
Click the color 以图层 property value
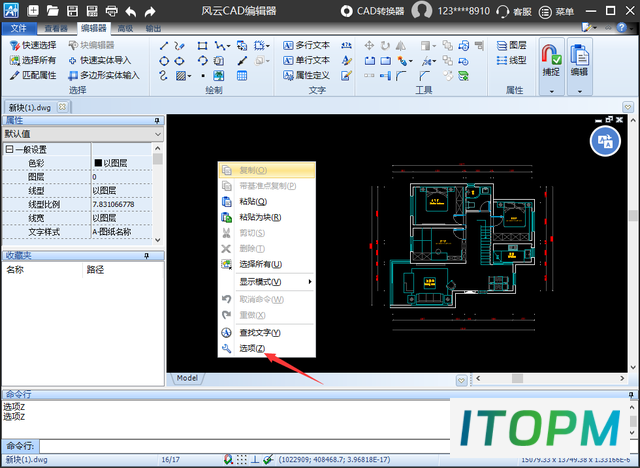(x=122, y=163)
